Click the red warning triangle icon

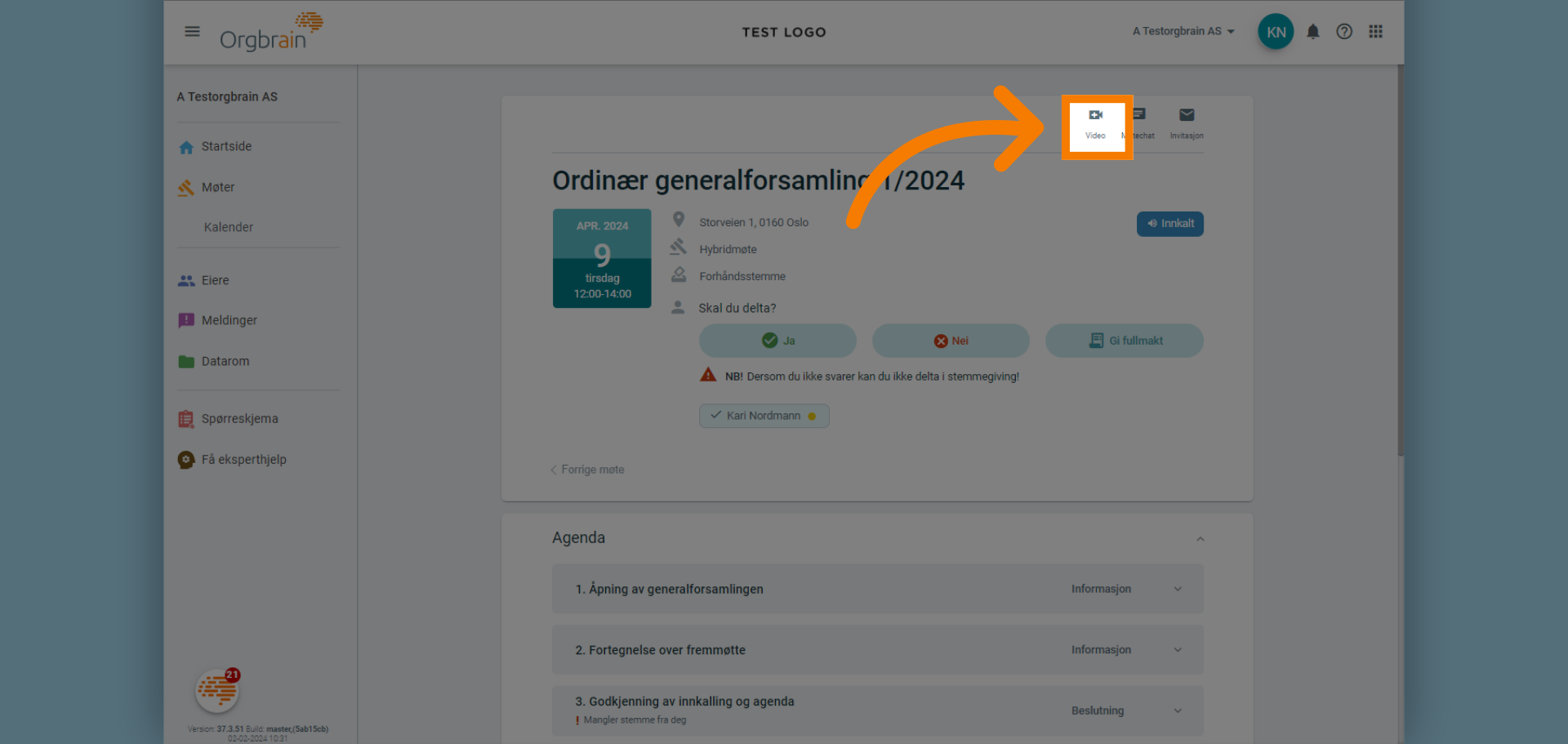[x=708, y=375]
